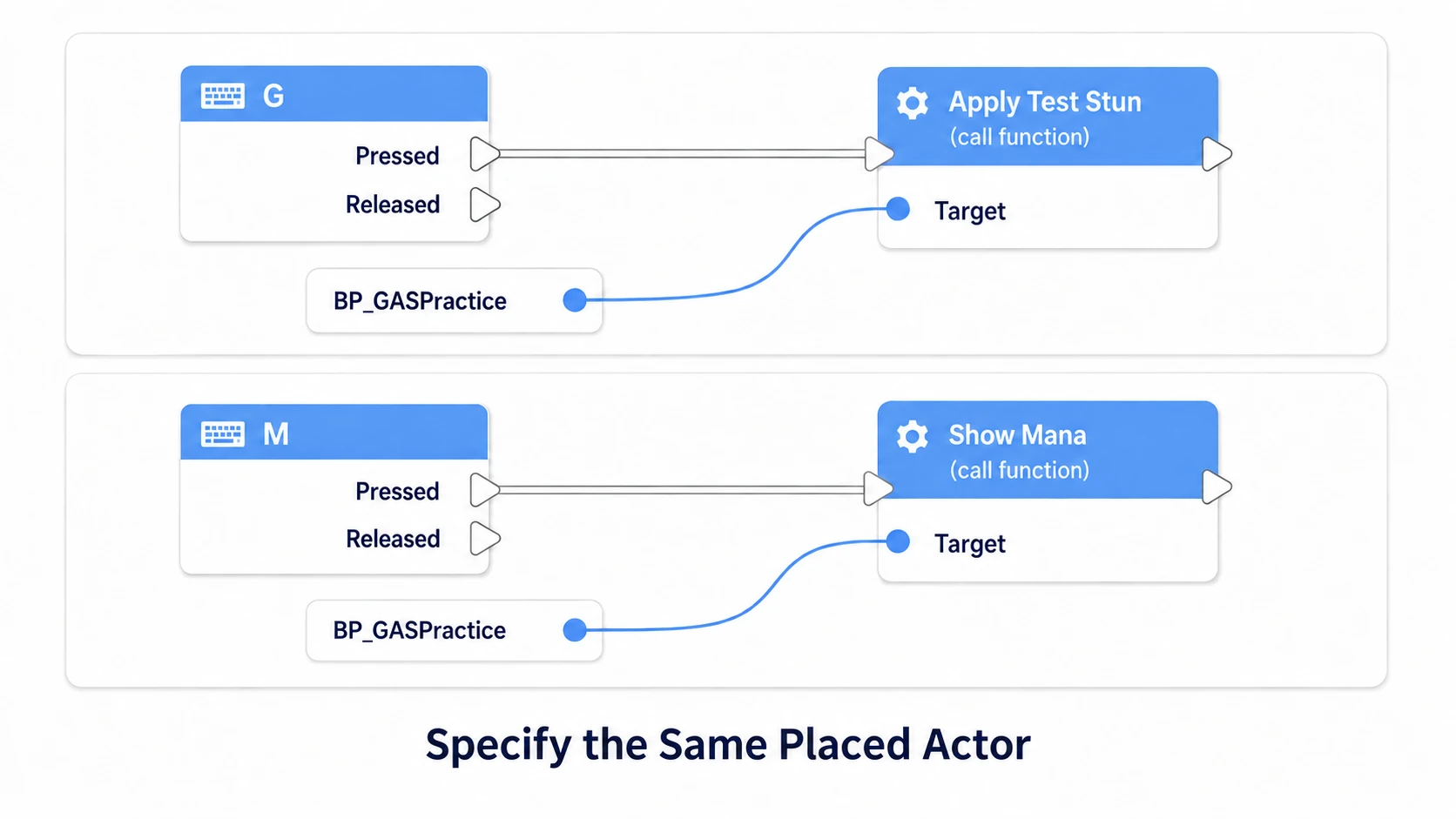Select the Apply Test Stun node title
Viewport: 1456px width, 819px height.
(x=1045, y=102)
